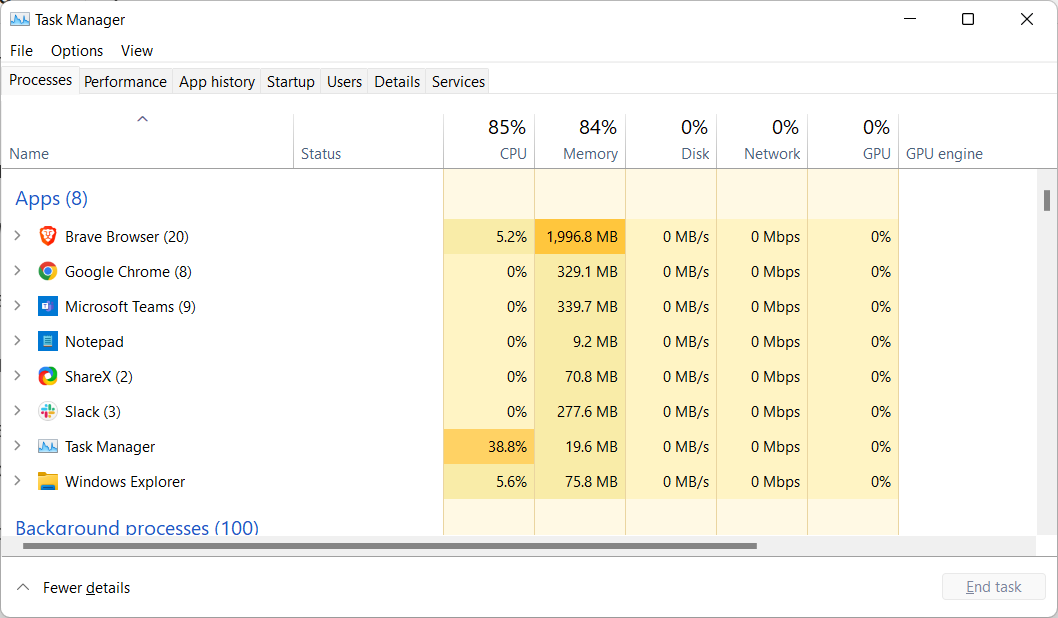Select the Microsoft Teams (9) row name

[130, 307]
